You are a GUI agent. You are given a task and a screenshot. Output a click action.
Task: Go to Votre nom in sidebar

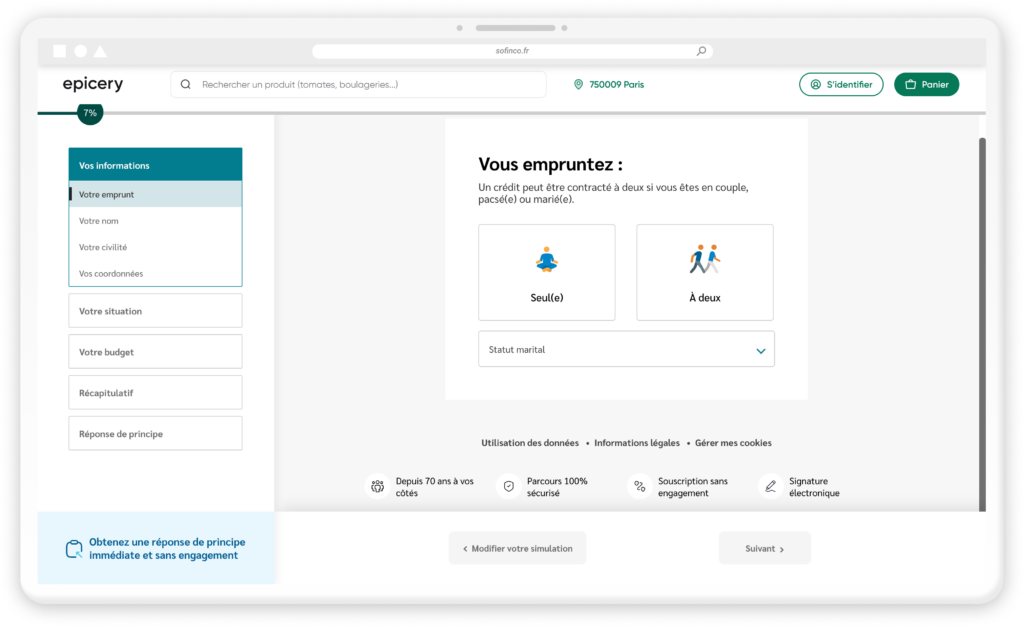pos(99,221)
